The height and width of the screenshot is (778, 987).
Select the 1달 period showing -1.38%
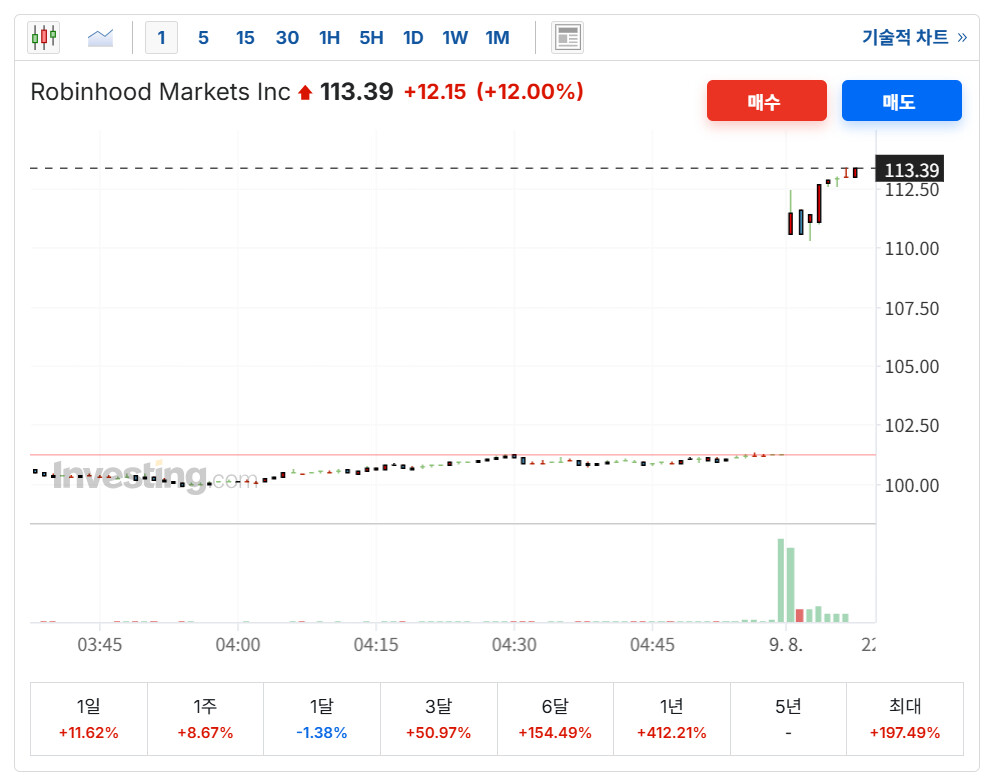[x=322, y=719]
